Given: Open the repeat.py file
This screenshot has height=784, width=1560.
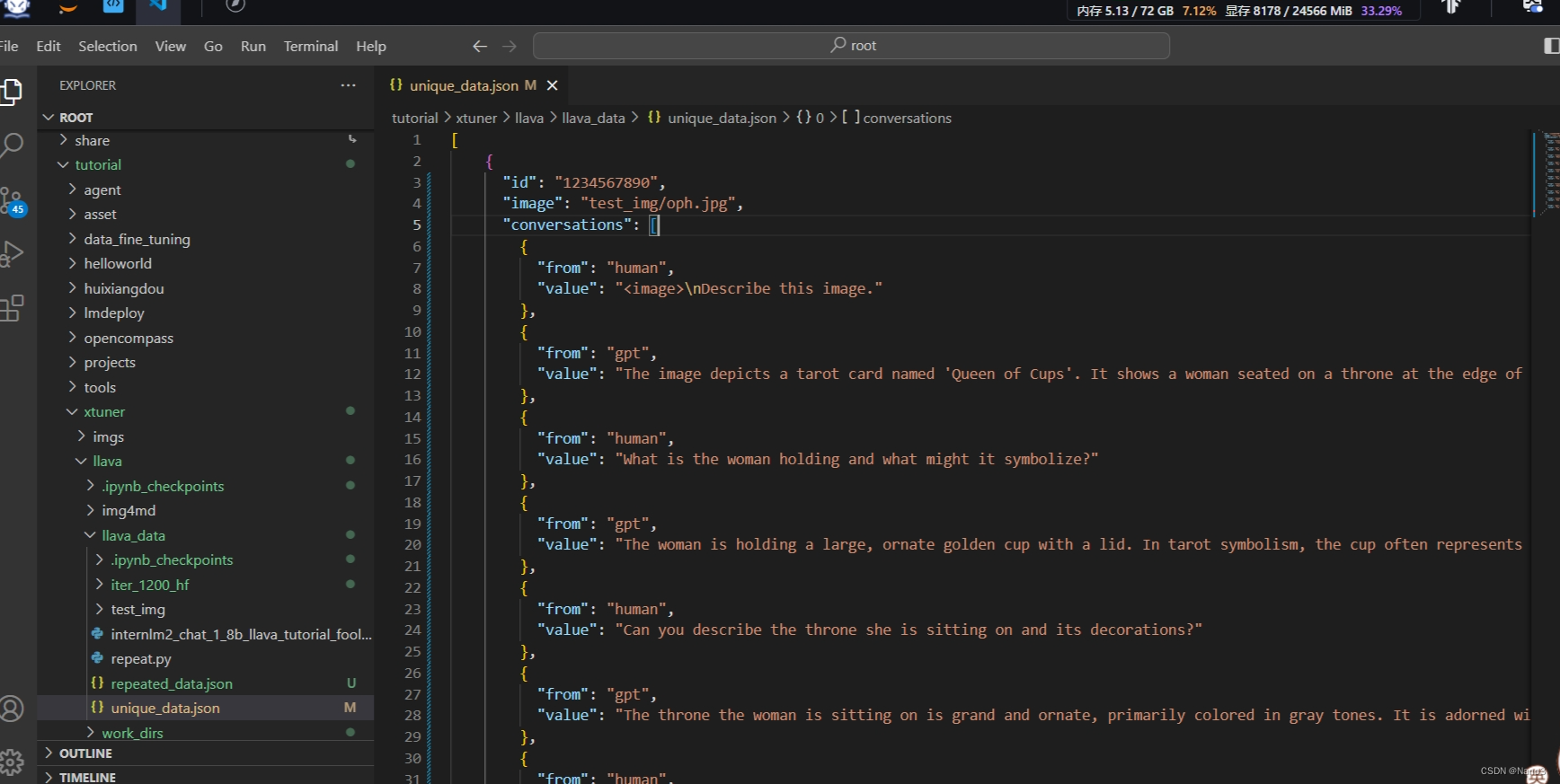Looking at the screenshot, I should (x=206, y=658).
